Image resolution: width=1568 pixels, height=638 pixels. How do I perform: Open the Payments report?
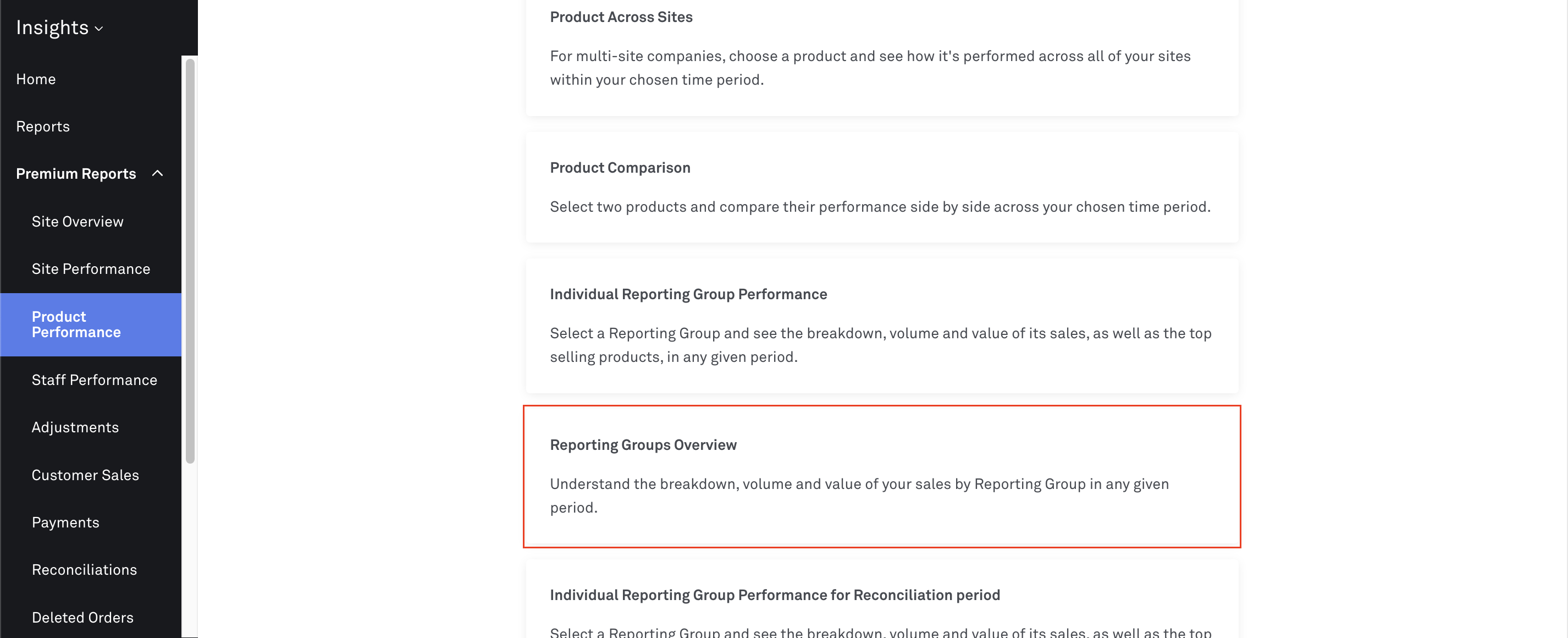(66, 522)
